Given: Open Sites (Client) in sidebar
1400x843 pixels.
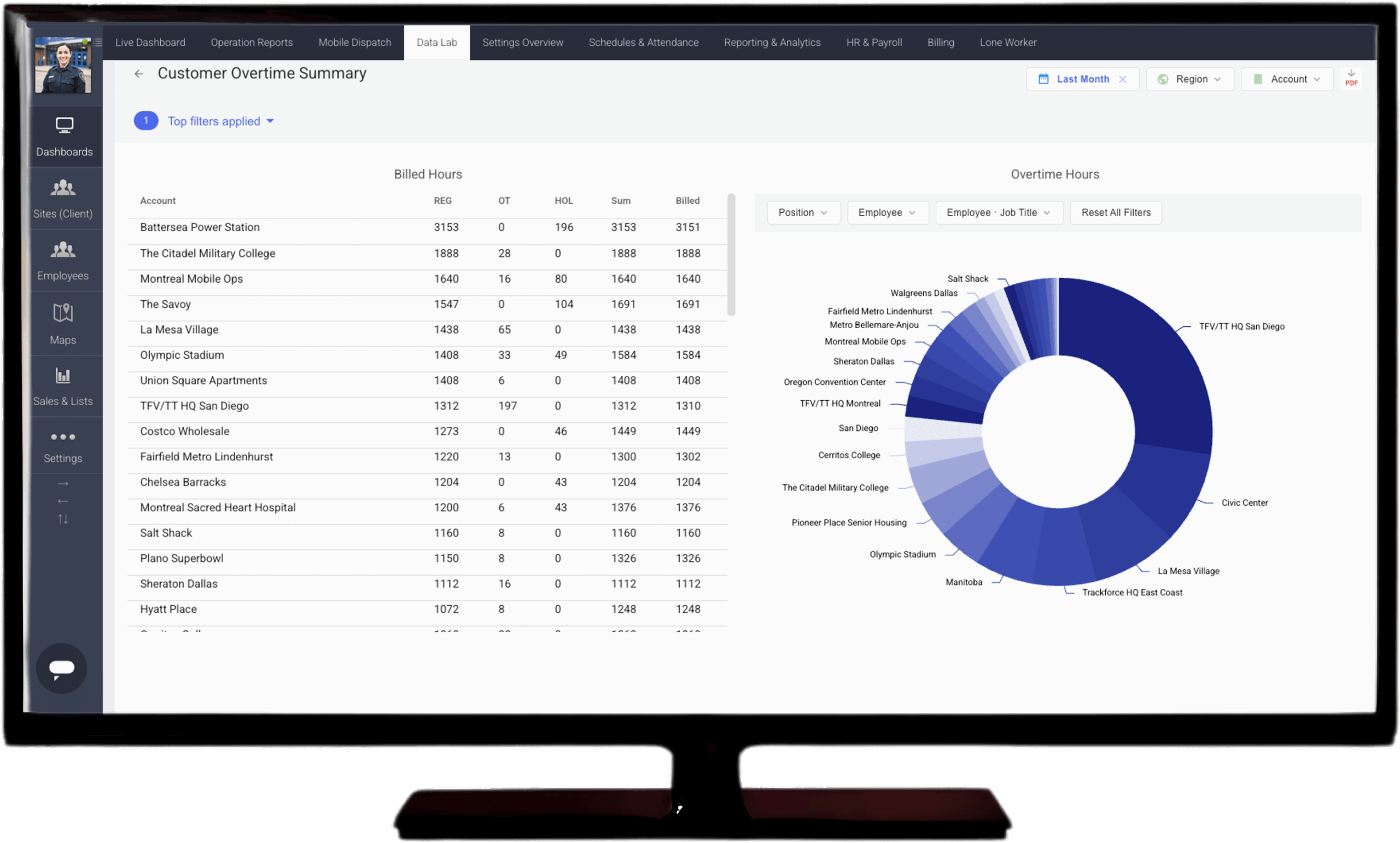Looking at the screenshot, I should click(x=63, y=199).
